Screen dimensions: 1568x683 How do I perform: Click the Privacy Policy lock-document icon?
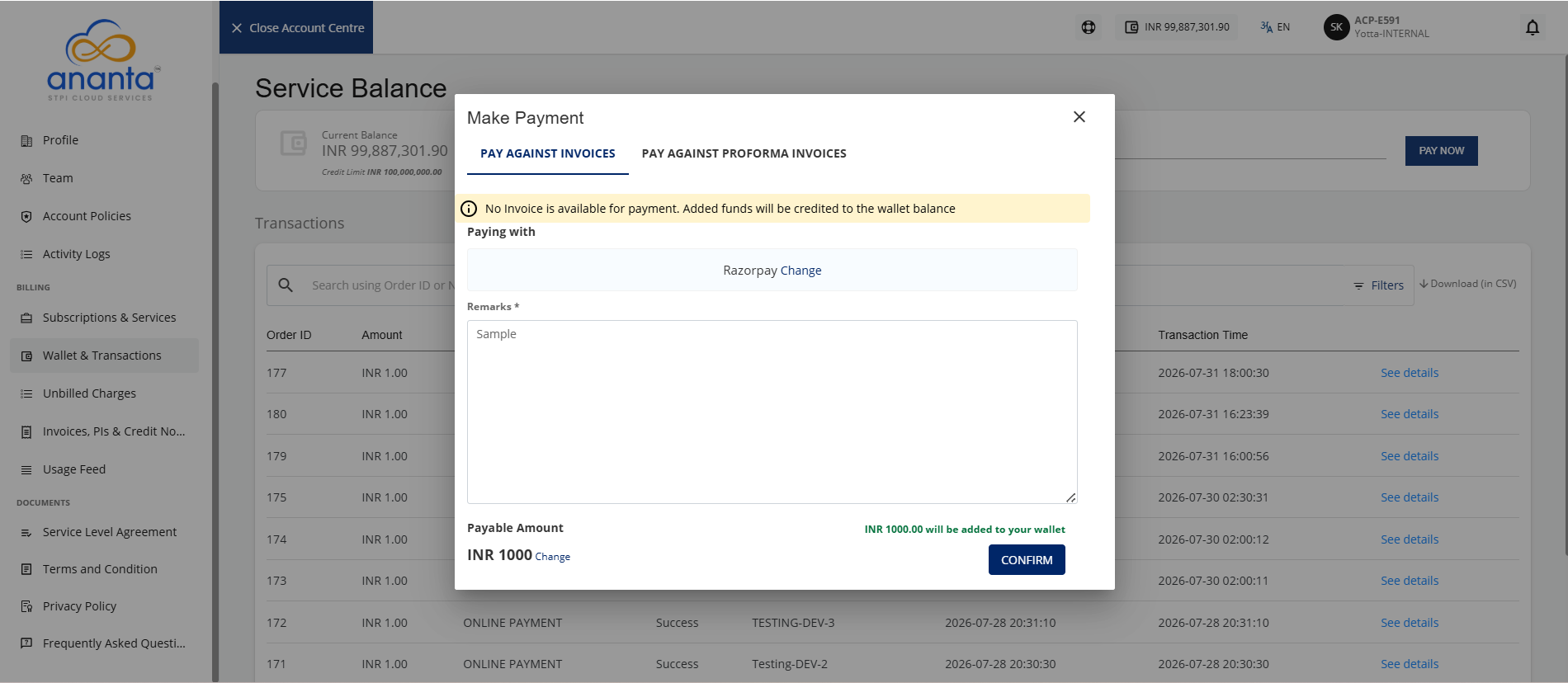point(26,606)
